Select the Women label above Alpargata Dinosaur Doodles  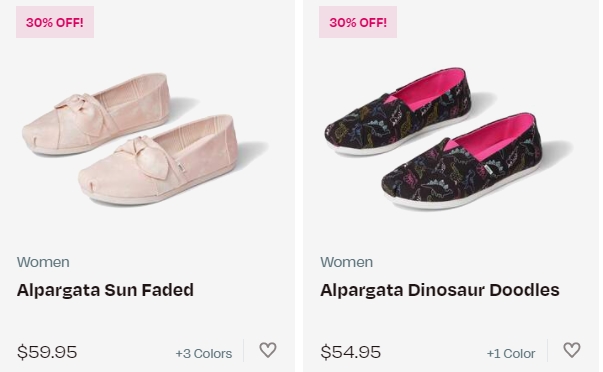[346, 262]
